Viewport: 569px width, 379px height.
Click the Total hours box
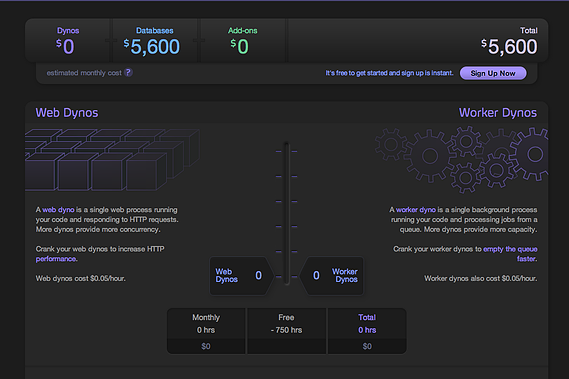pyautogui.click(x=367, y=331)
